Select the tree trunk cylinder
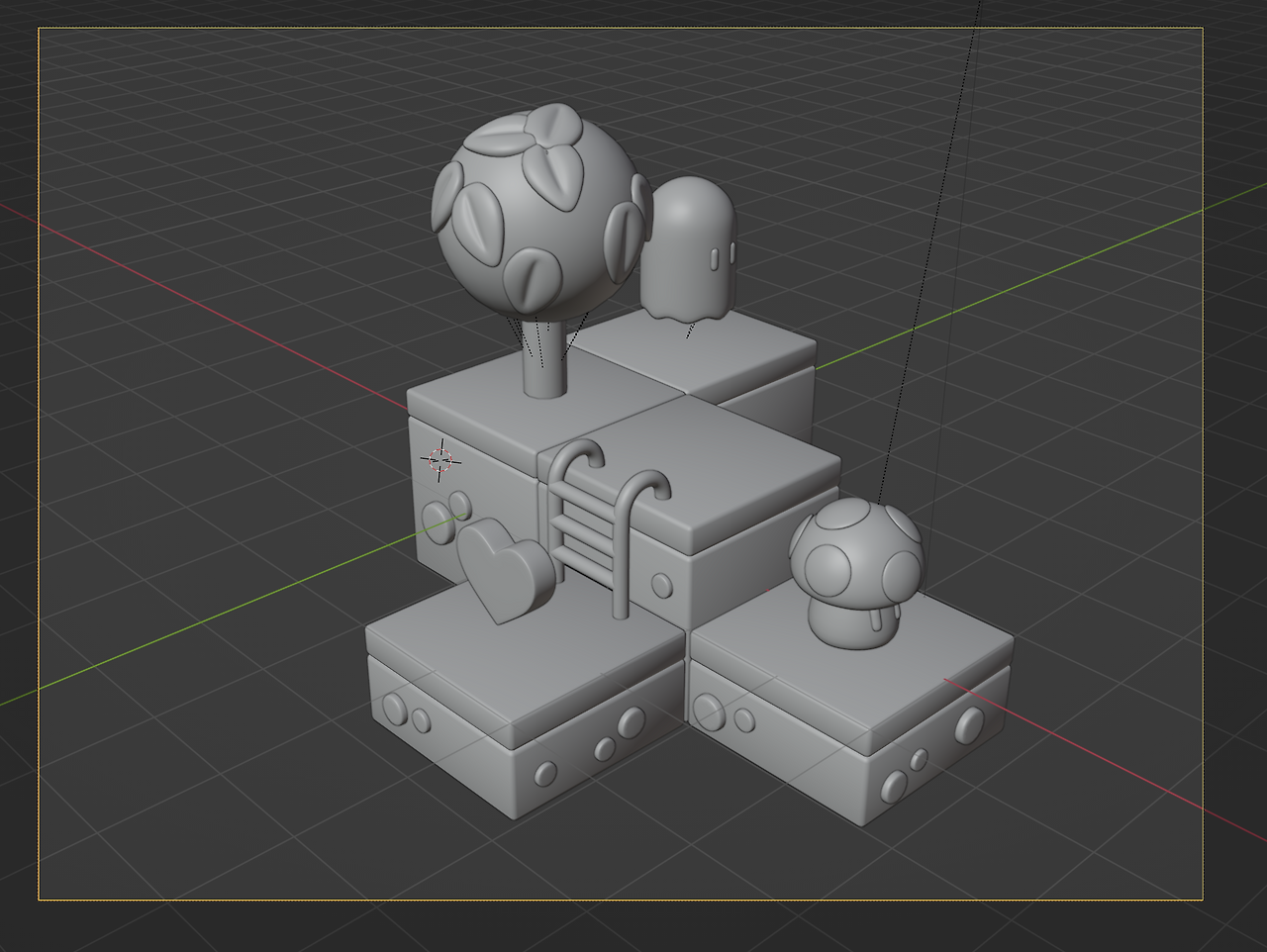 [x=545, y=358]
